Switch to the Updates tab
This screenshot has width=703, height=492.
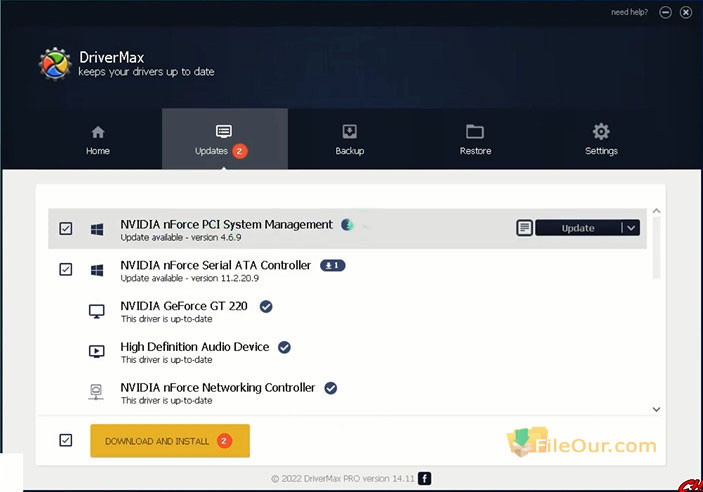click(224, 139)
